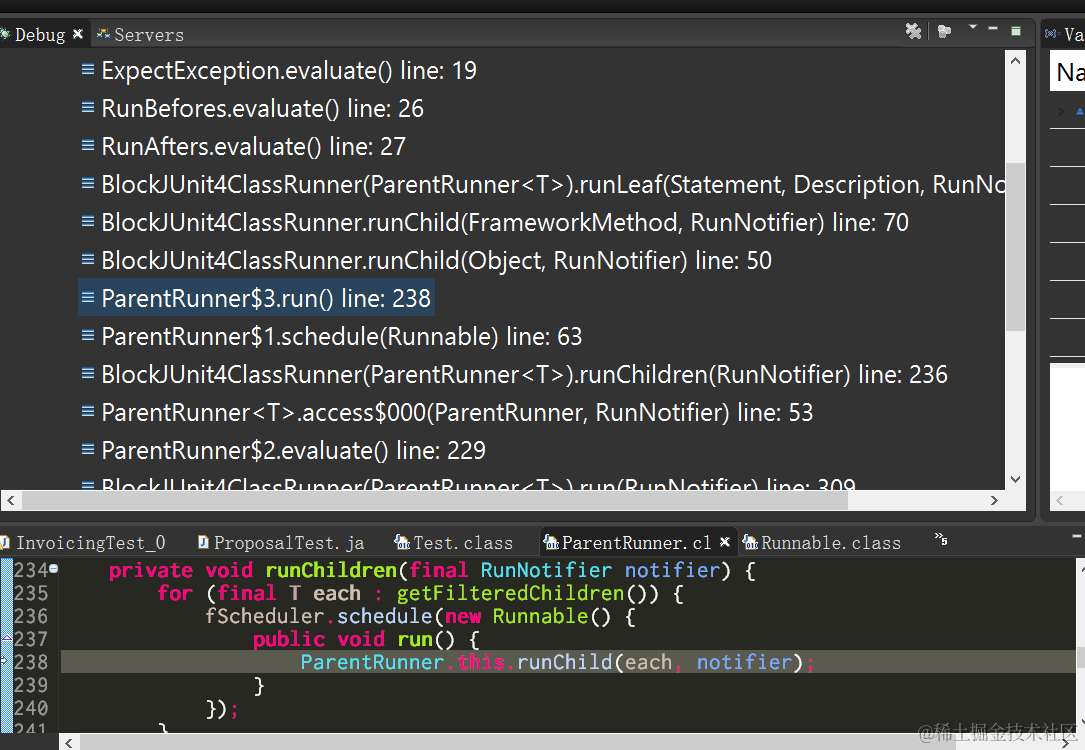
Task: Select RunAfters.evaluate() line: 27 frame
Action: 253,147
